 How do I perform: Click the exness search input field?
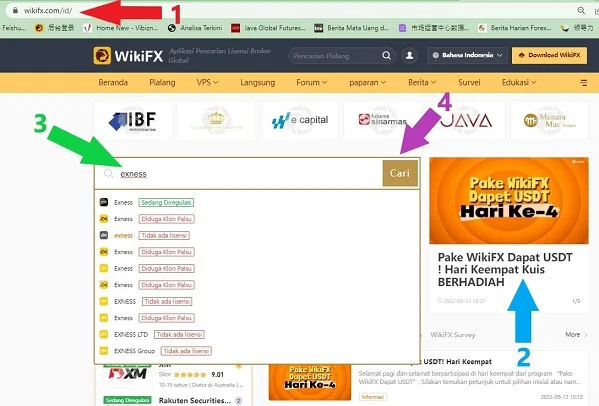pyautogui.click(x=239, y=173)
